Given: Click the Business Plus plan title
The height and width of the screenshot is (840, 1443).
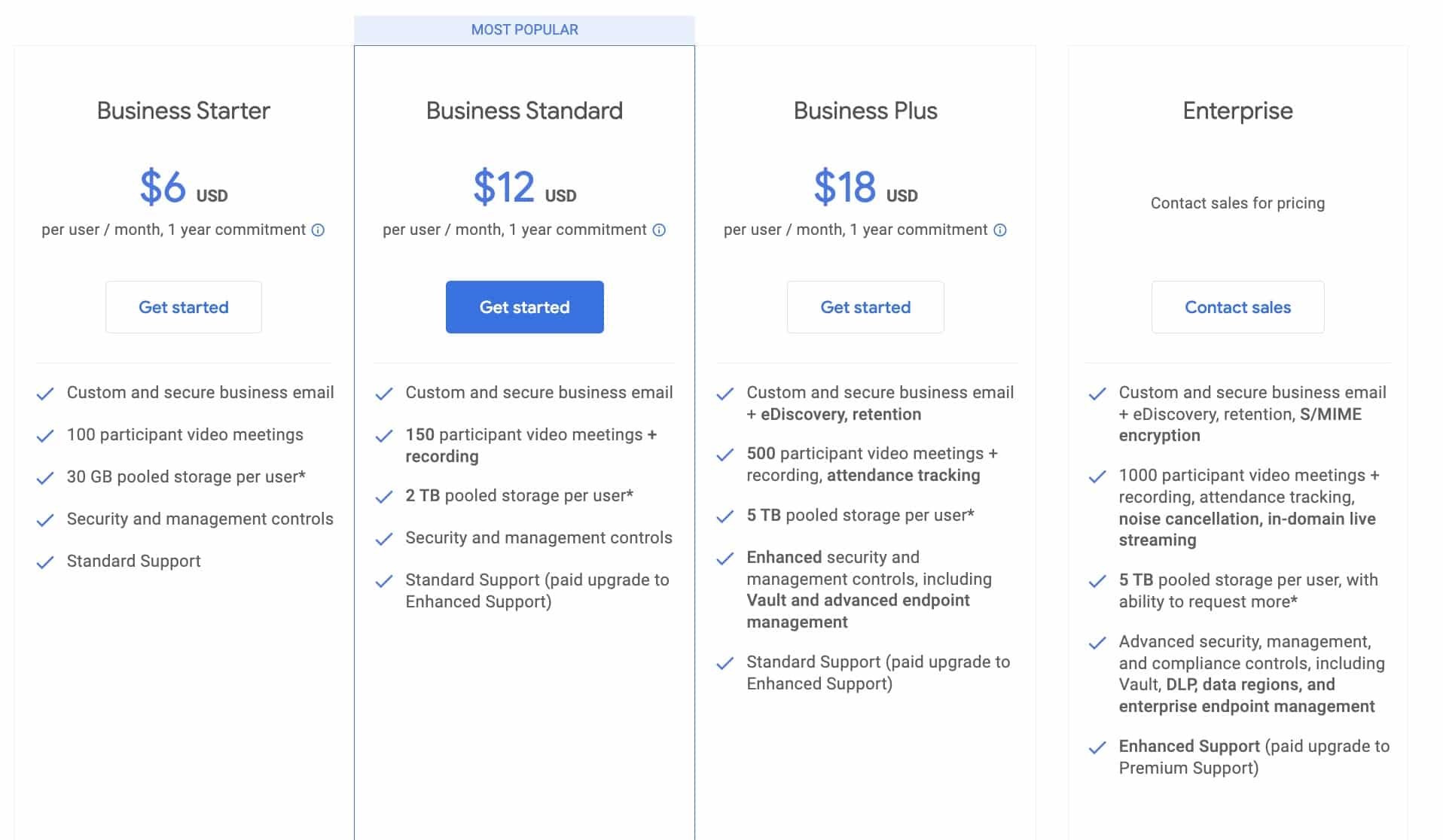Looking at the screenshot, I should (865, 111).
